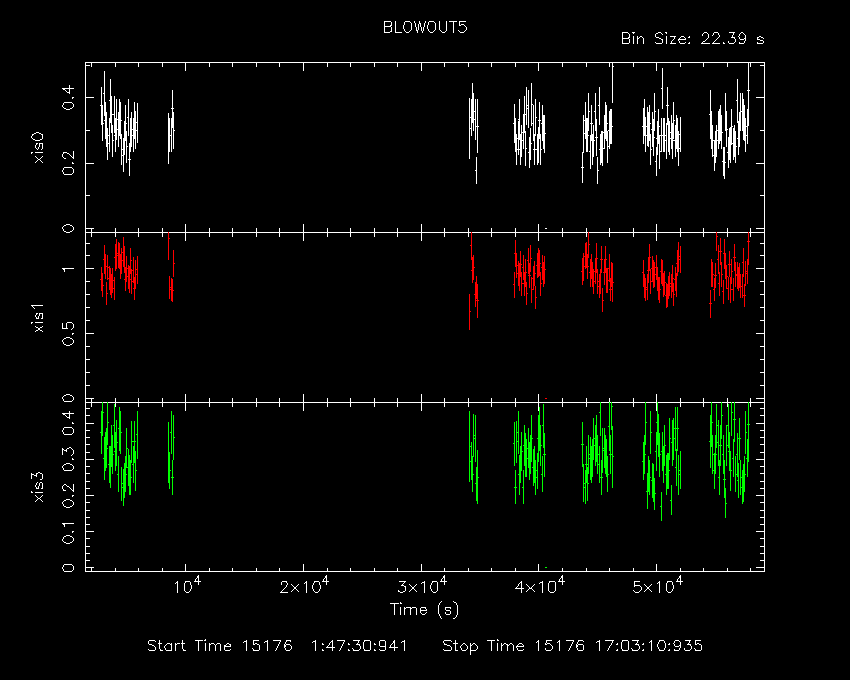Click the Time (s) x-axis label
This screenshot has height=680, width=850.
pos(424,610)
